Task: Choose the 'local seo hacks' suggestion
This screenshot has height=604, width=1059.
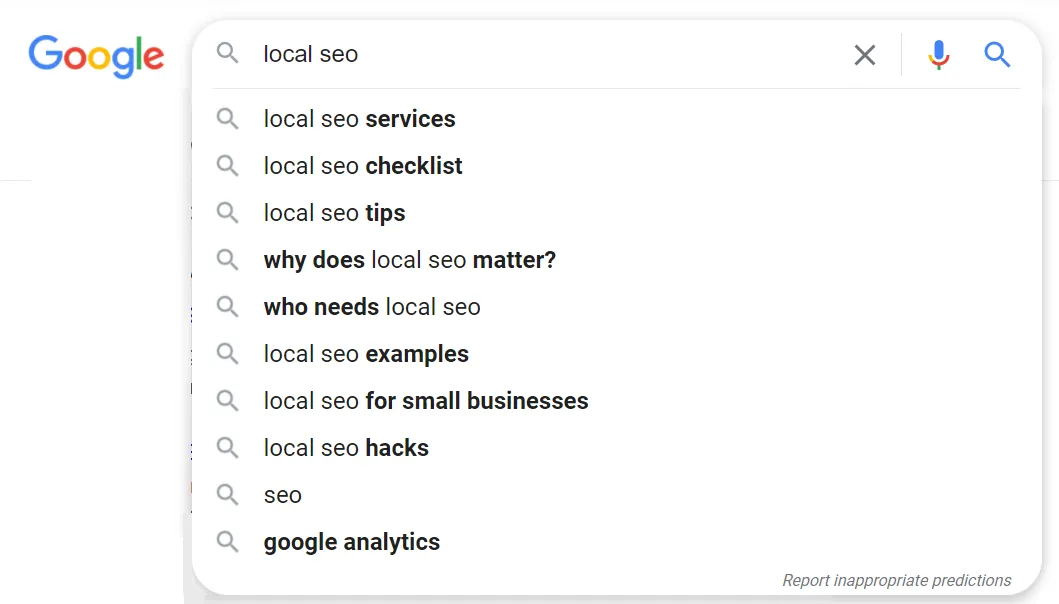Action: pos(346,448)
